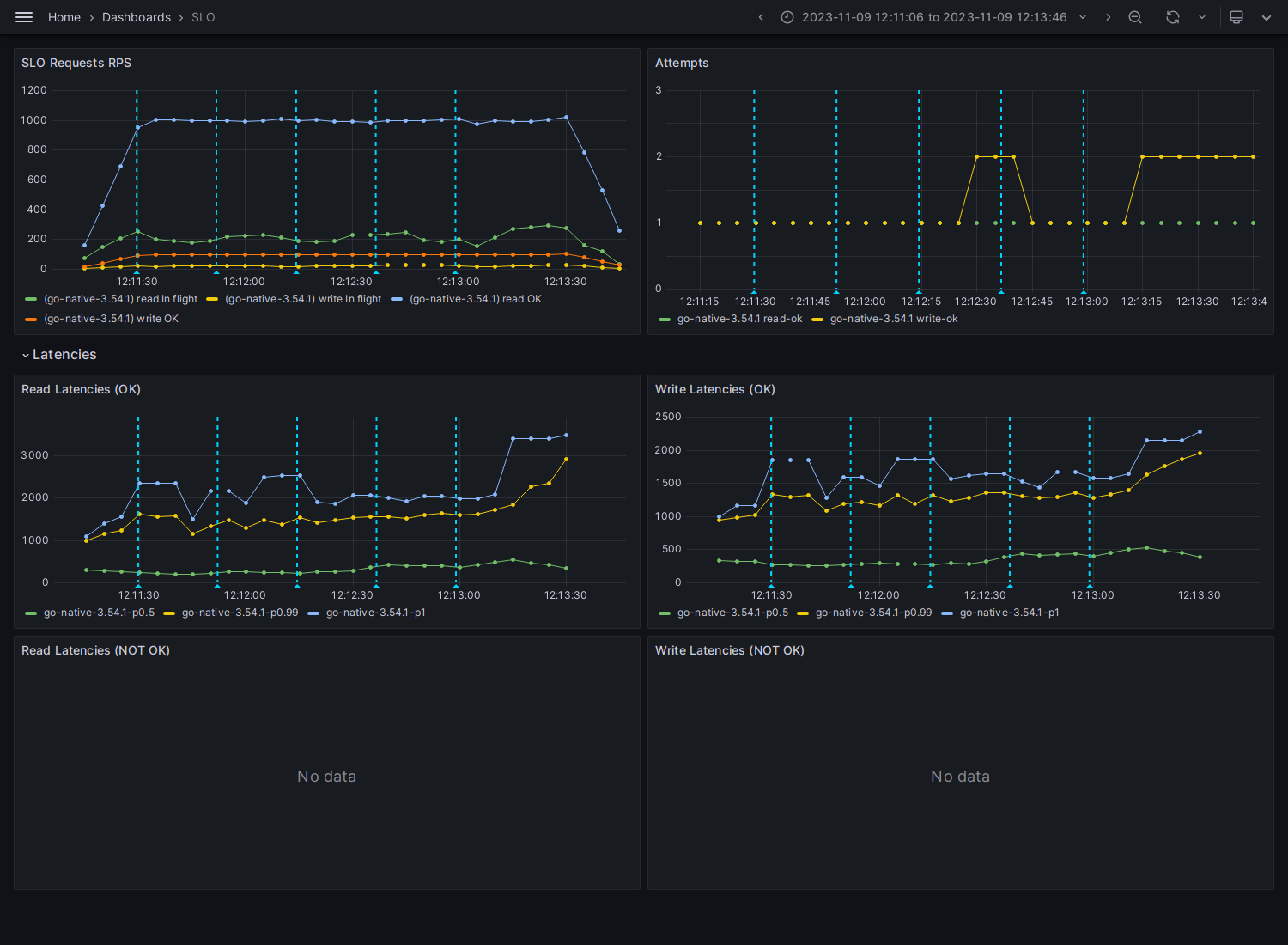Collapse top toolbar chevron at far right
The height and width of the screenshot is (945, 1288).
coord(1267,17)
